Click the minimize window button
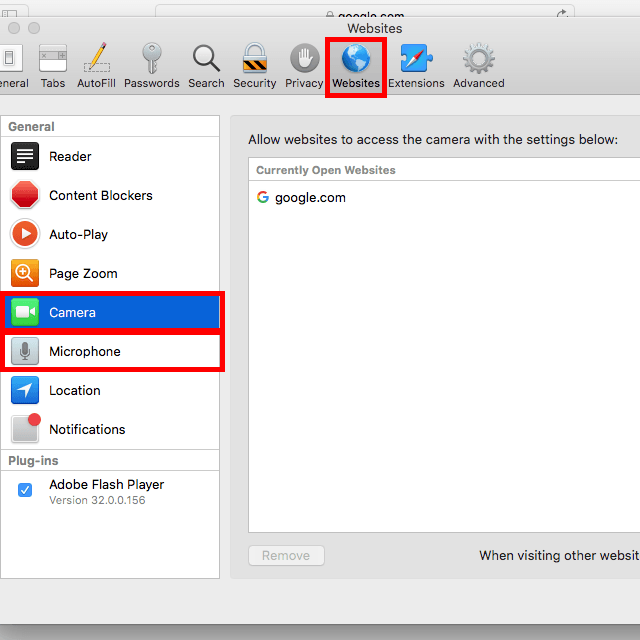The height and width of the screenshot is (640, 640). point(14,28)
